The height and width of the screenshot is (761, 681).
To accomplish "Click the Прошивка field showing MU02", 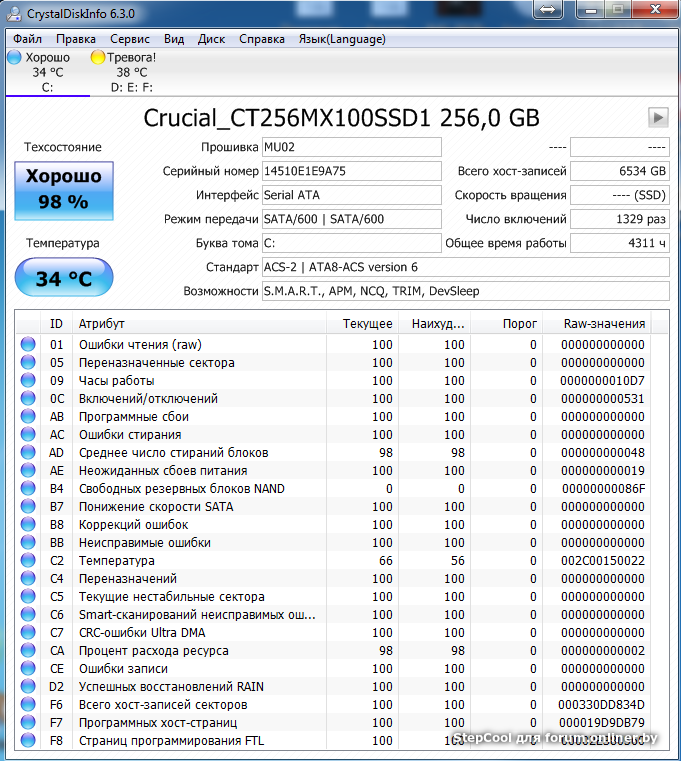I will coord(350,147).
